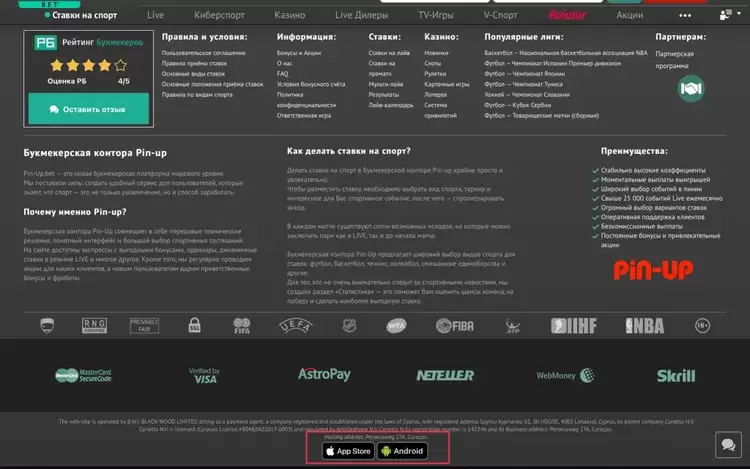Screen dimensions: 750x469
Task: Click the NBA logo
Action: [x=645, y=326]
